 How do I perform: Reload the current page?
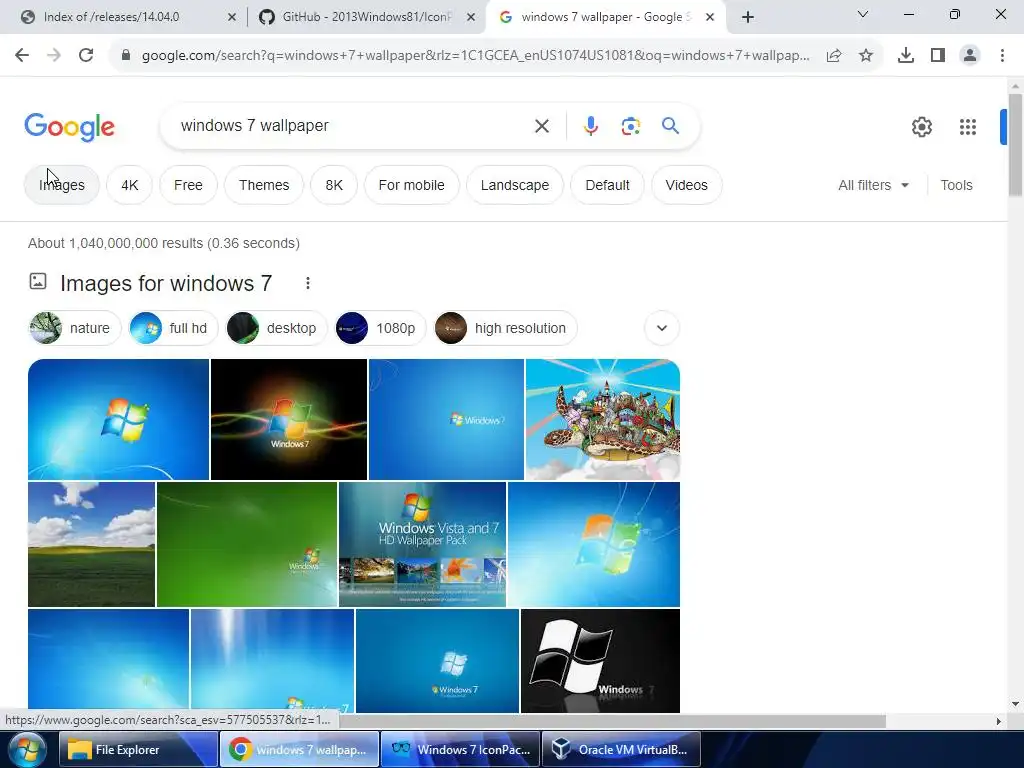(x=86, y=56)
